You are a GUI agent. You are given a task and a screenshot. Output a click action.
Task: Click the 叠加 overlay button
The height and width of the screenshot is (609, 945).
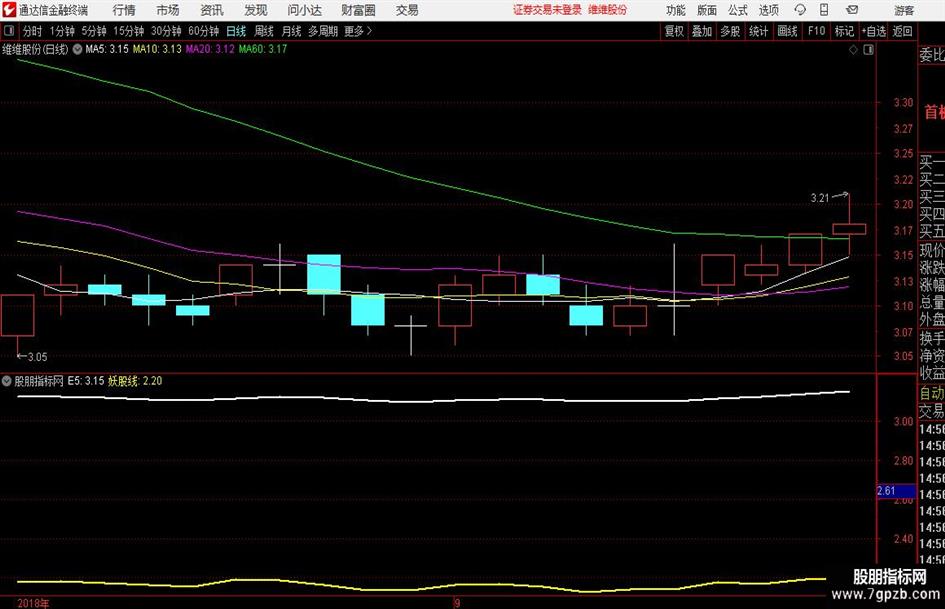tap(702, 31)
